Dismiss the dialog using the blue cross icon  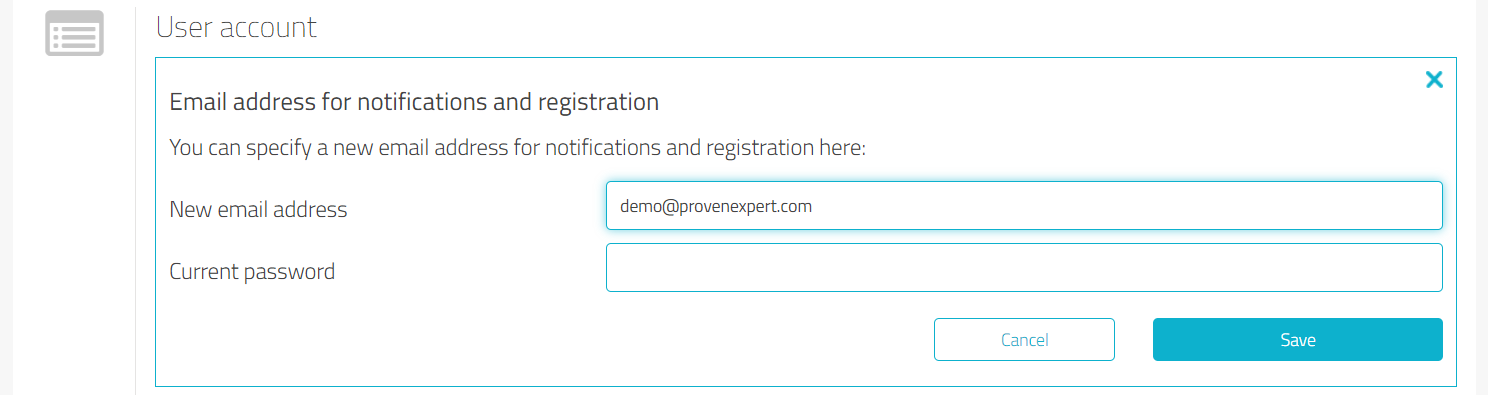(x=1434, y=80)
